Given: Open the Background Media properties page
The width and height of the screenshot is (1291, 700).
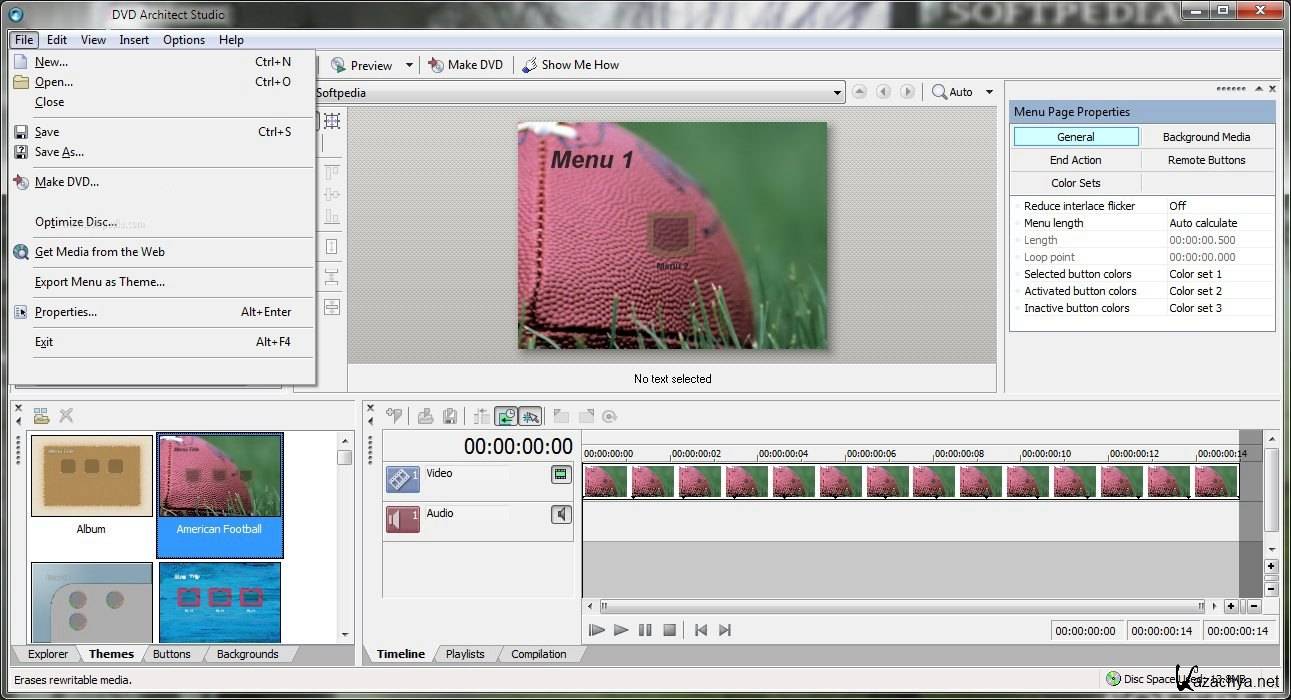Looking at the screenshot, I should [1206, 137].
